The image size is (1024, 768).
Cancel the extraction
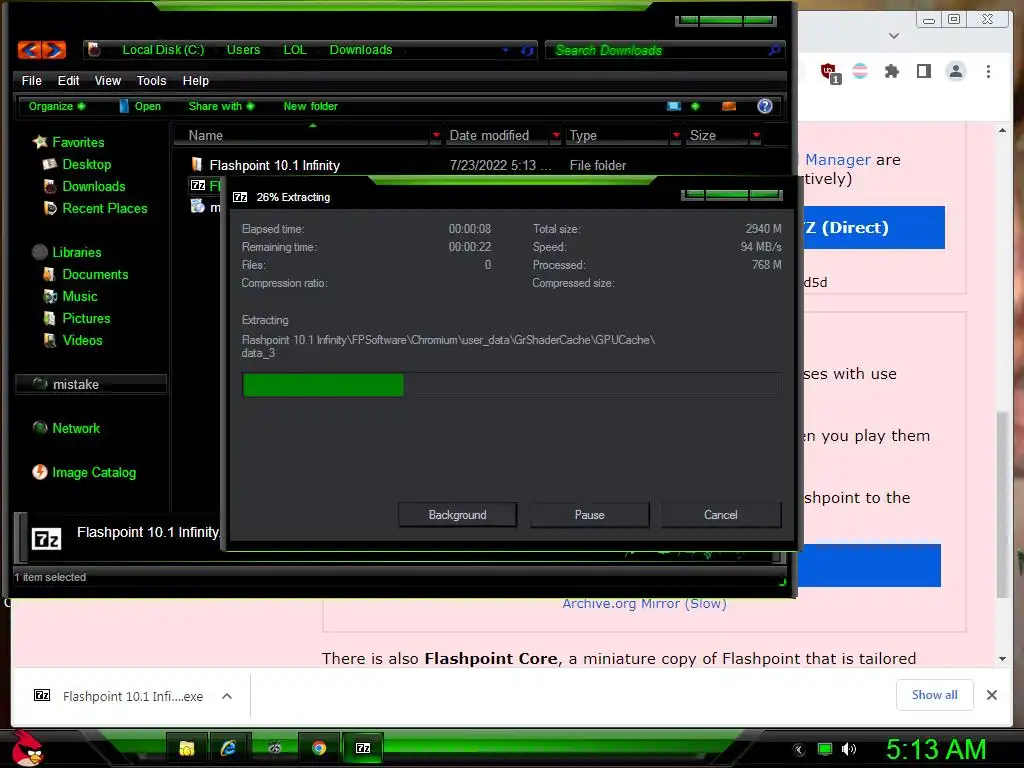(720, 515)
